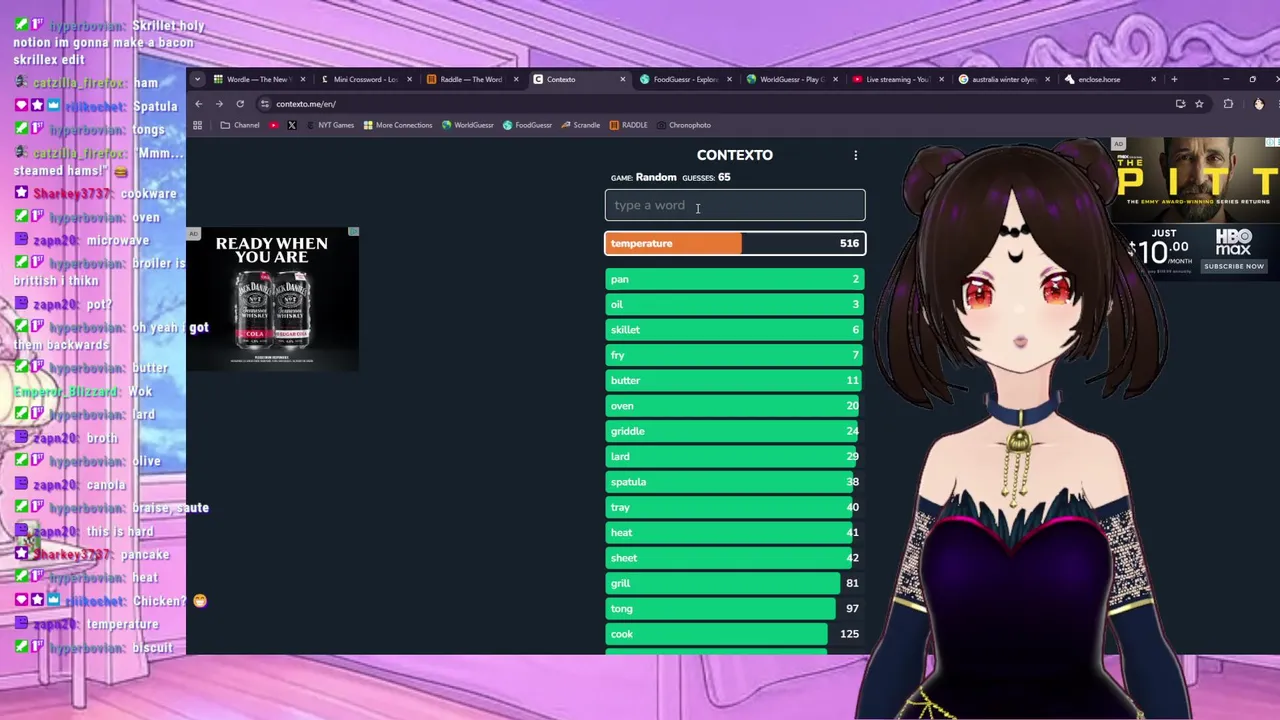Open the FoodGuessr bookmark
Viewport: 1280px width, 720px height.
(x=527, y=125)
